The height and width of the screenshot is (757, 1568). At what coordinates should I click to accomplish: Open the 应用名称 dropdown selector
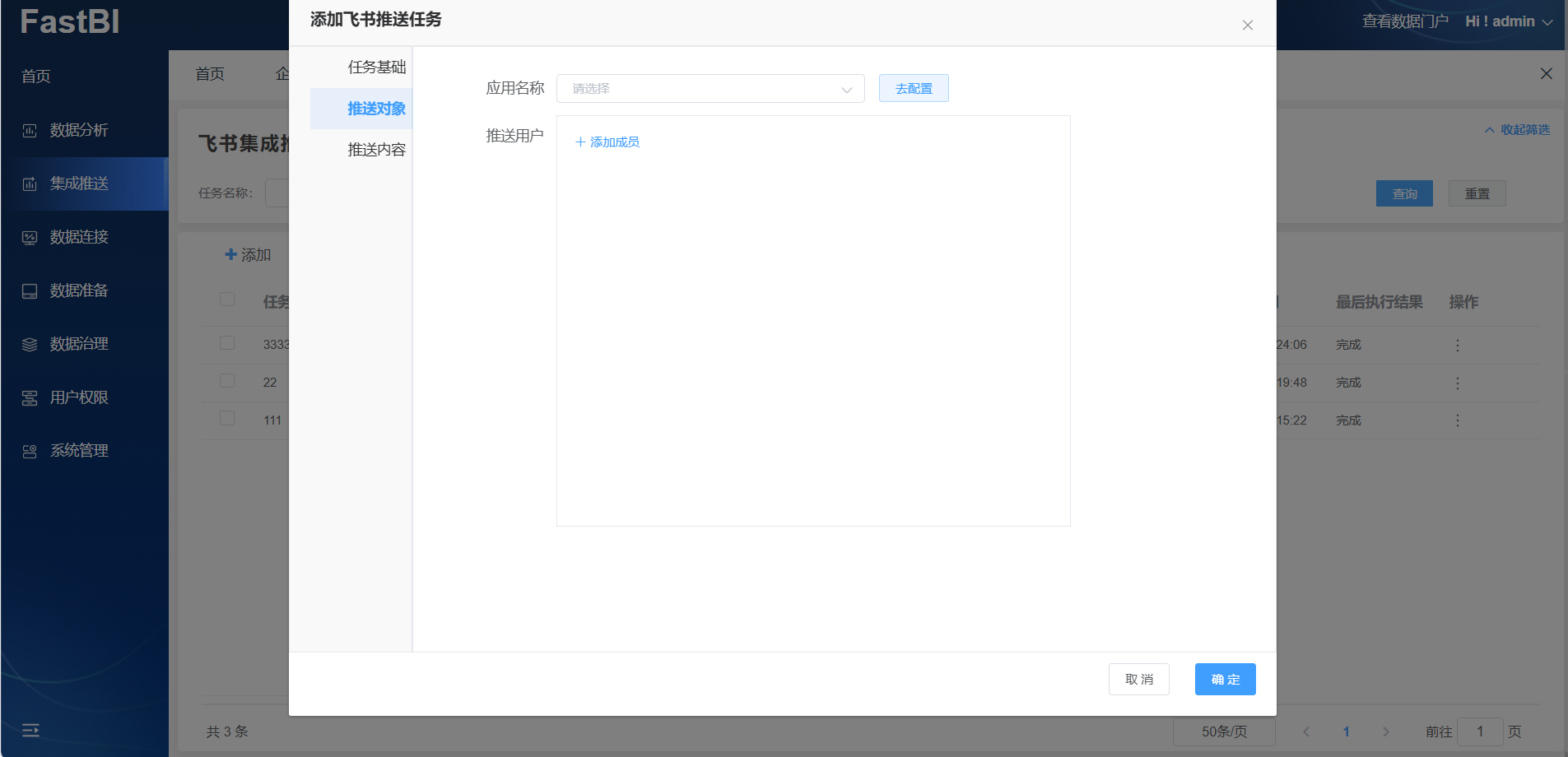coord(710,89)
